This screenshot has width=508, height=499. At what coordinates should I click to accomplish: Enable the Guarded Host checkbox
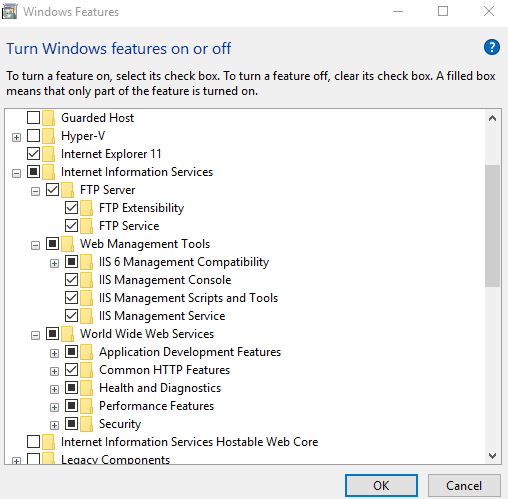[33, 118]
